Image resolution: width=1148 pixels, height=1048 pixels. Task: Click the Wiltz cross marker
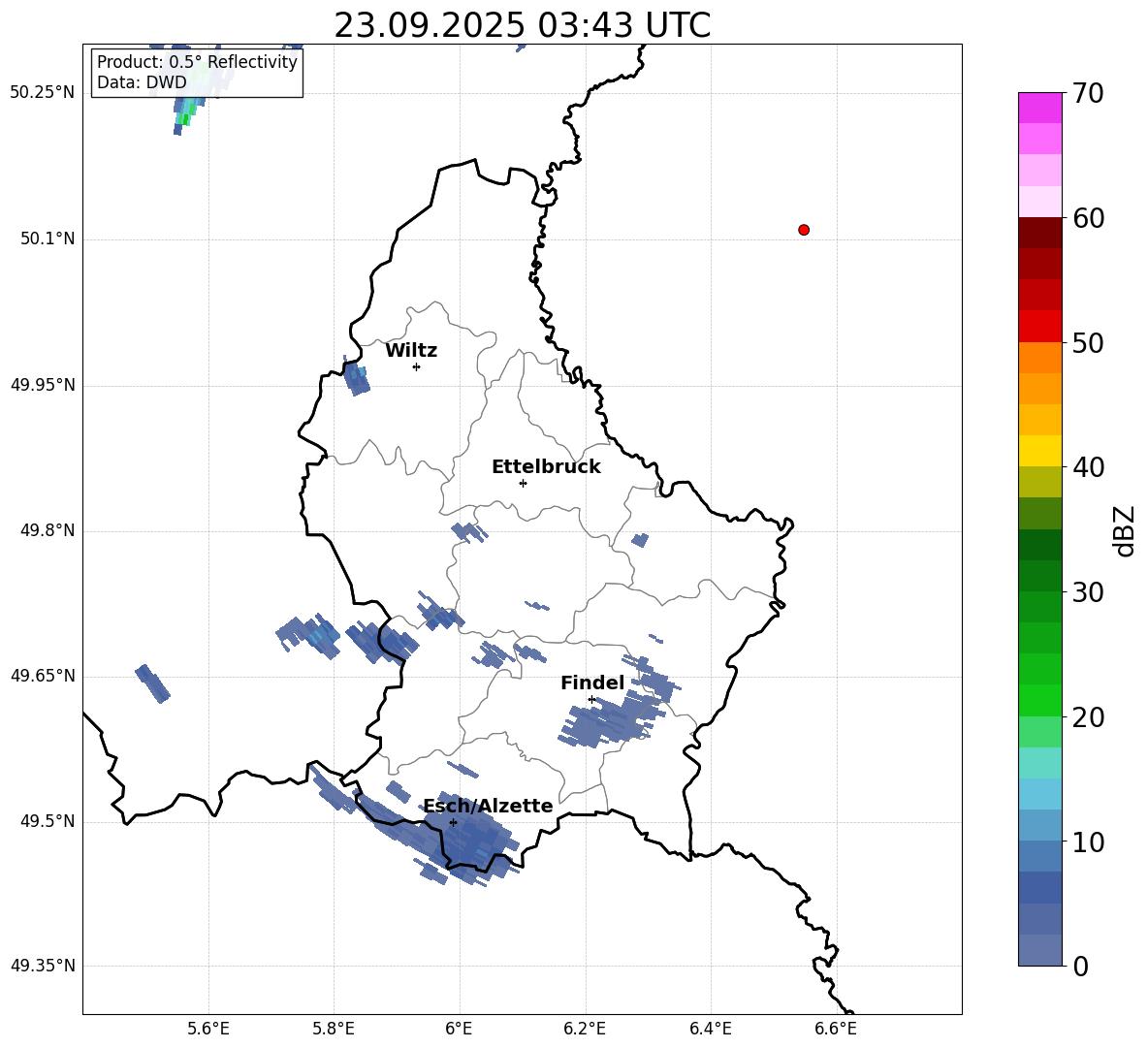click(x=417, y=366)
